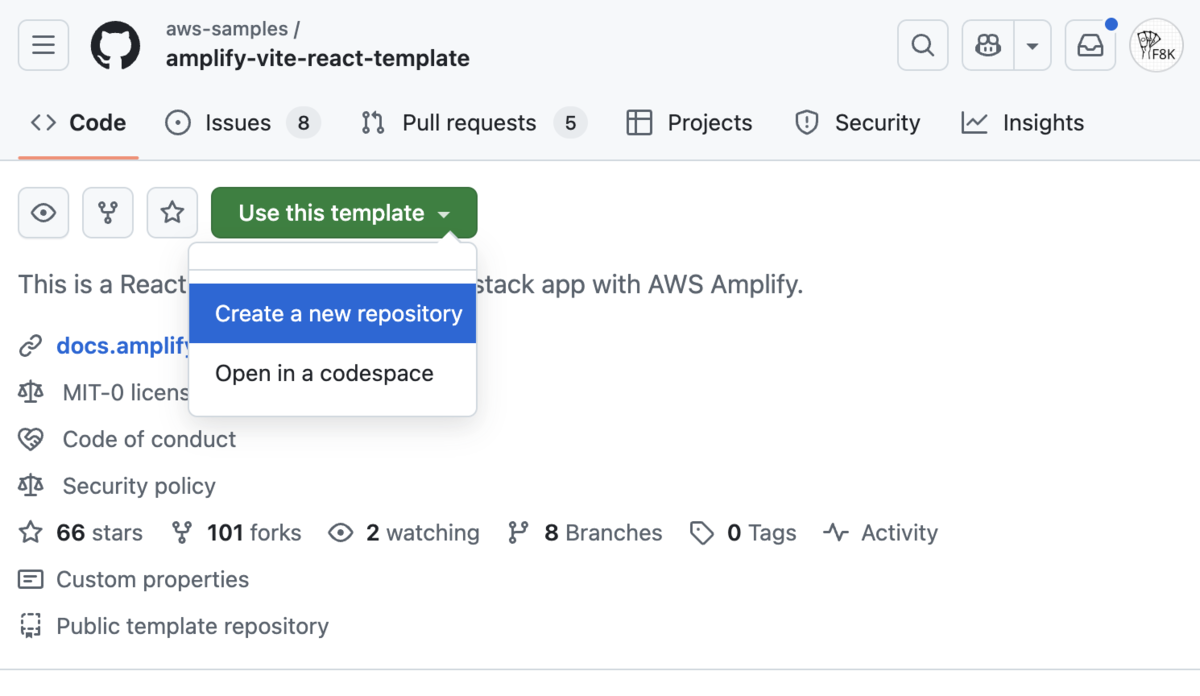Click the repository description text
Viewport: 1200px width, 696px height.
point(411,285)
